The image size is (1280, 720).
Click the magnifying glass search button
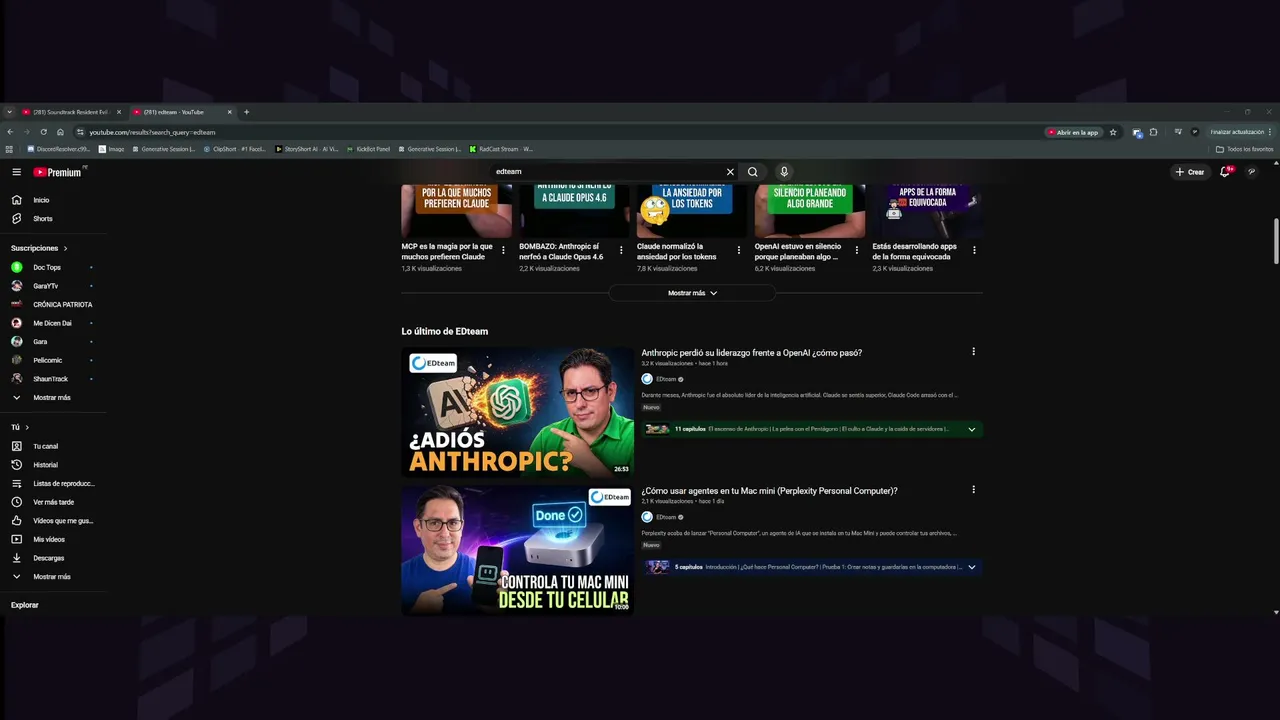[753, 172]
